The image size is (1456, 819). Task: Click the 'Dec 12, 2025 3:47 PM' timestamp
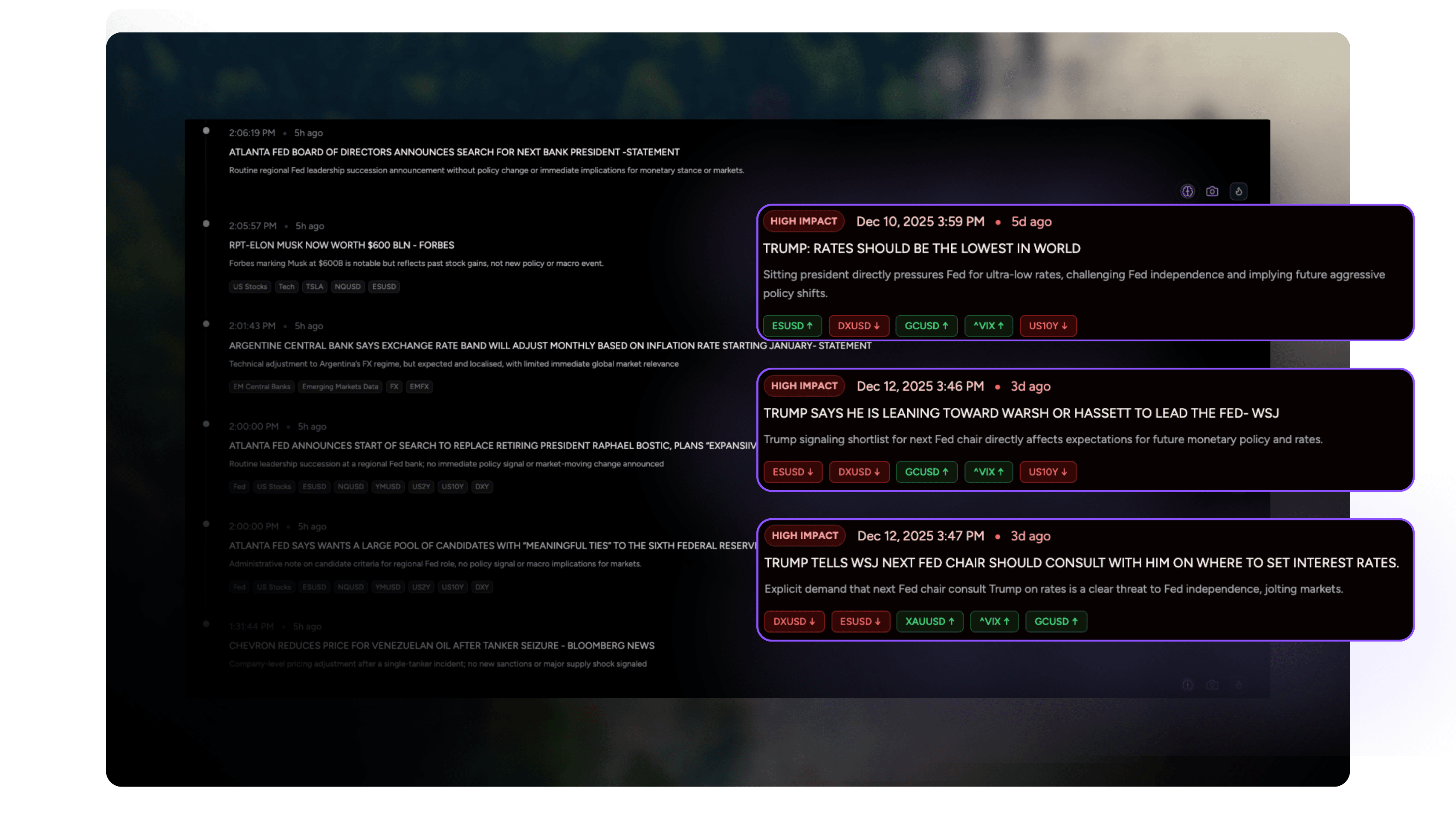[921, 536]
